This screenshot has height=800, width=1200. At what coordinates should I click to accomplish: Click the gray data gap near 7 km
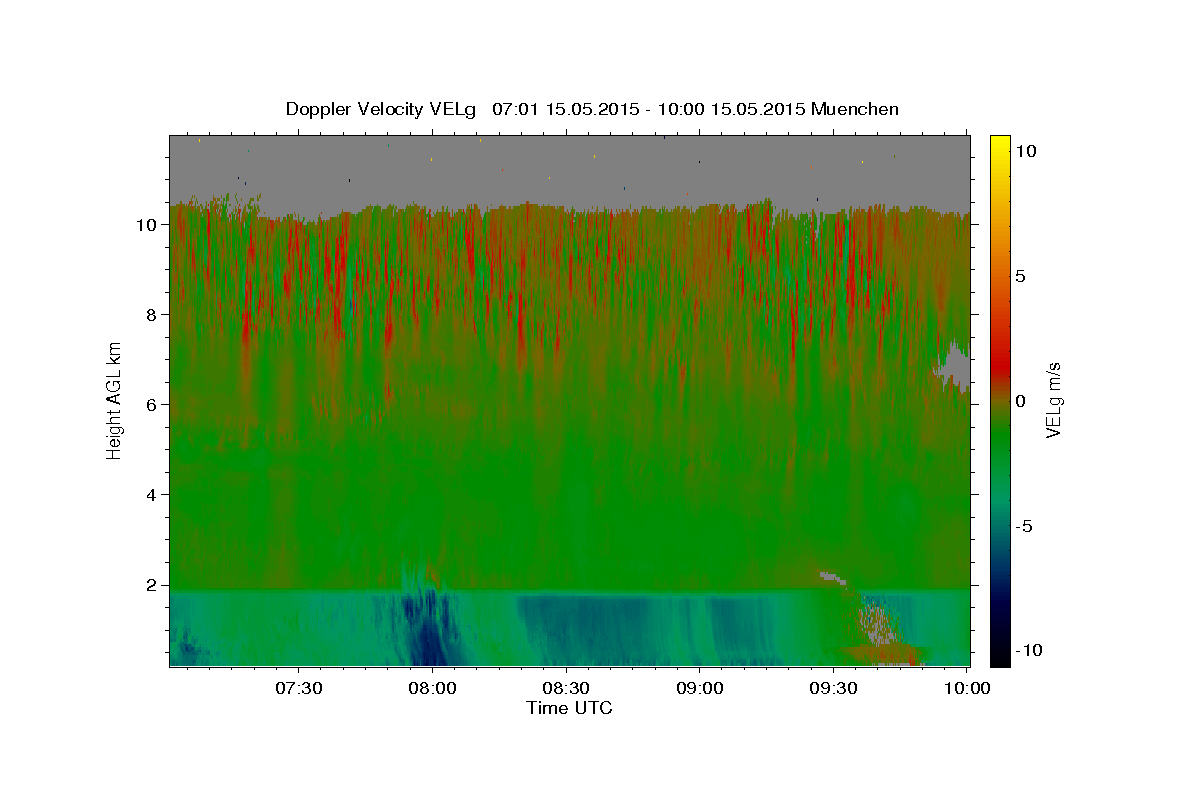955,368
